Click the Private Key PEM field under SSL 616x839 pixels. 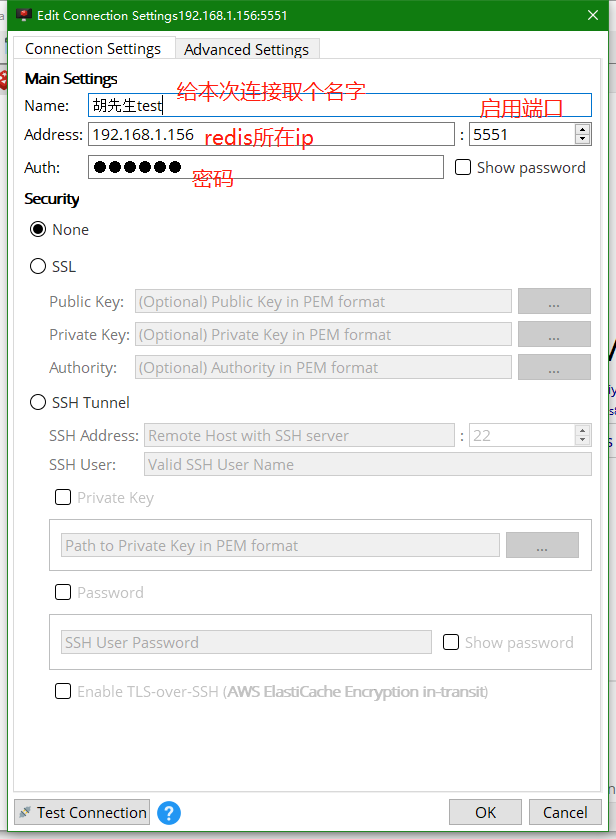click(323, 334)
